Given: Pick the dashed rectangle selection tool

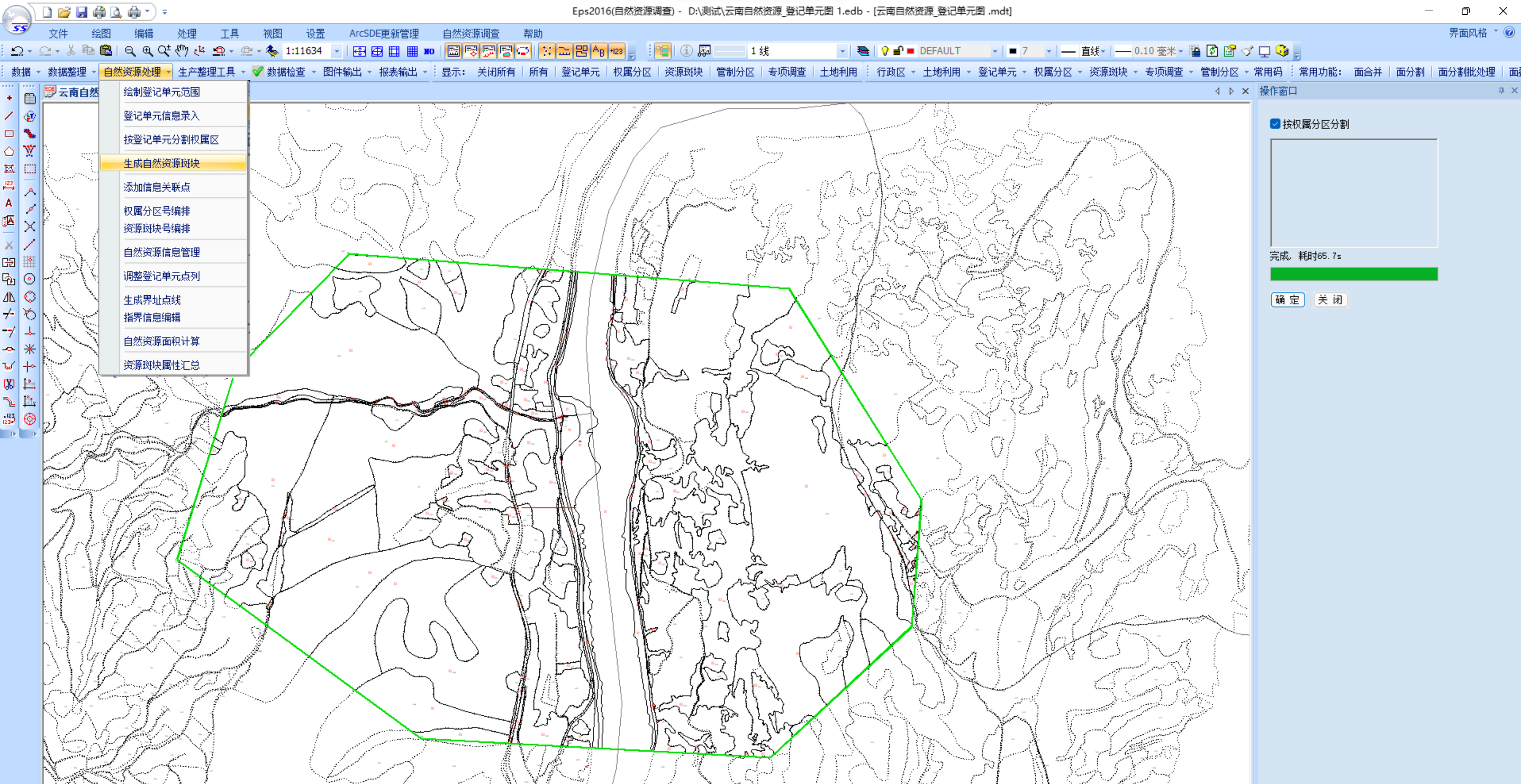Looking at the screenshot, I should [x=30, y=169].
